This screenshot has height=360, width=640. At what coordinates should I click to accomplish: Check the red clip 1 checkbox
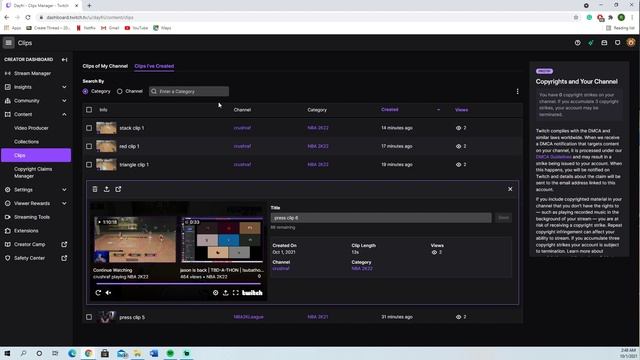(x=89, y=146)
